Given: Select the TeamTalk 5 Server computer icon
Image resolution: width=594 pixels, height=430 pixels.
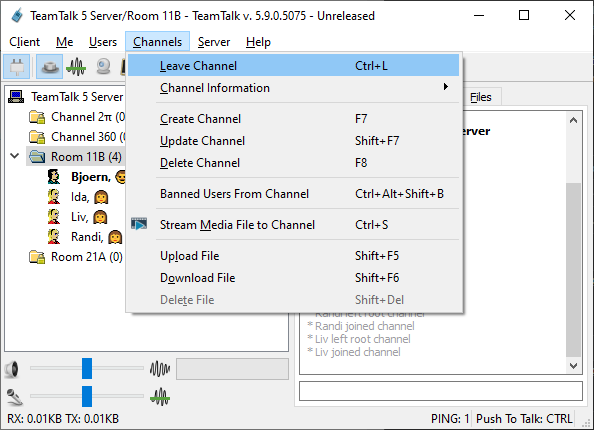Looking at the screenshot, I should point(16,97).
